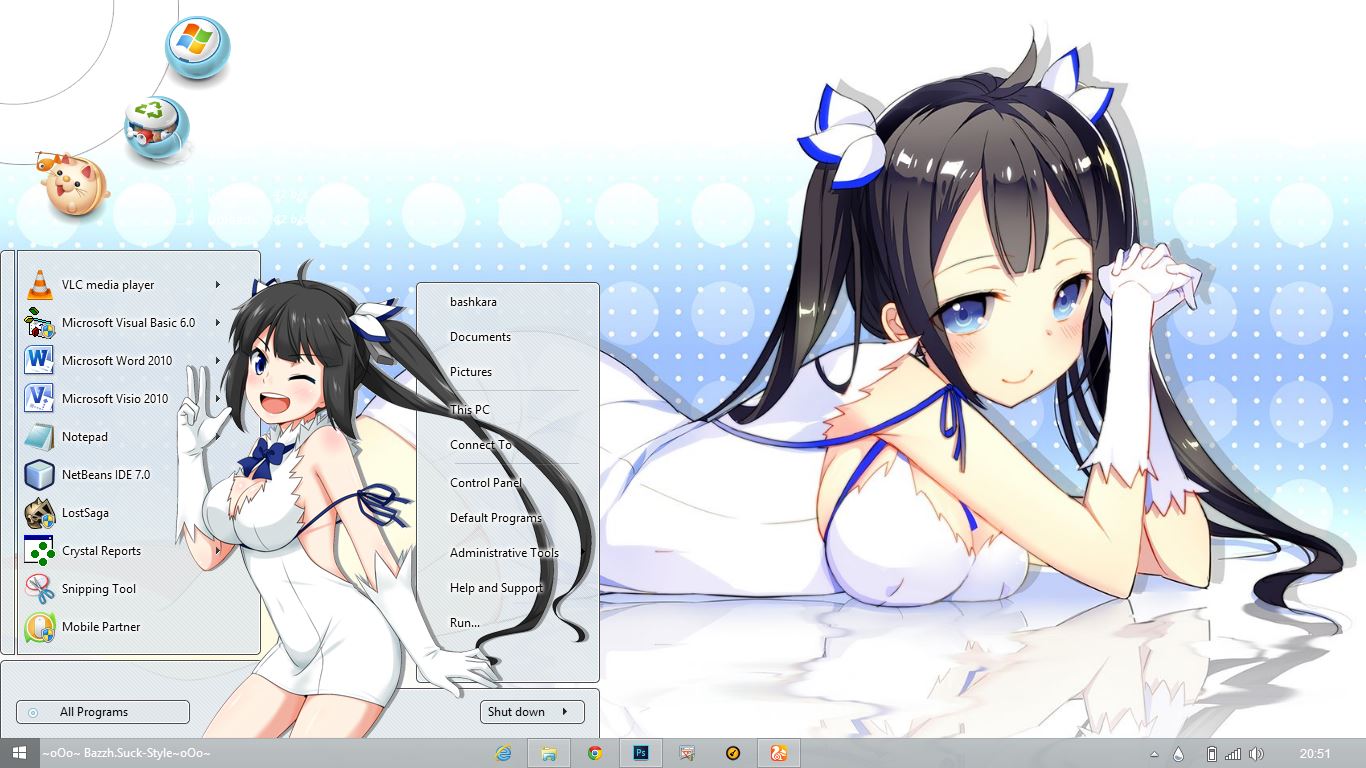The width and height of the screenshot is (1366, 768).
Task: Click the round orange checkmark taskbar icon
Action: click(x=732, y=753)
